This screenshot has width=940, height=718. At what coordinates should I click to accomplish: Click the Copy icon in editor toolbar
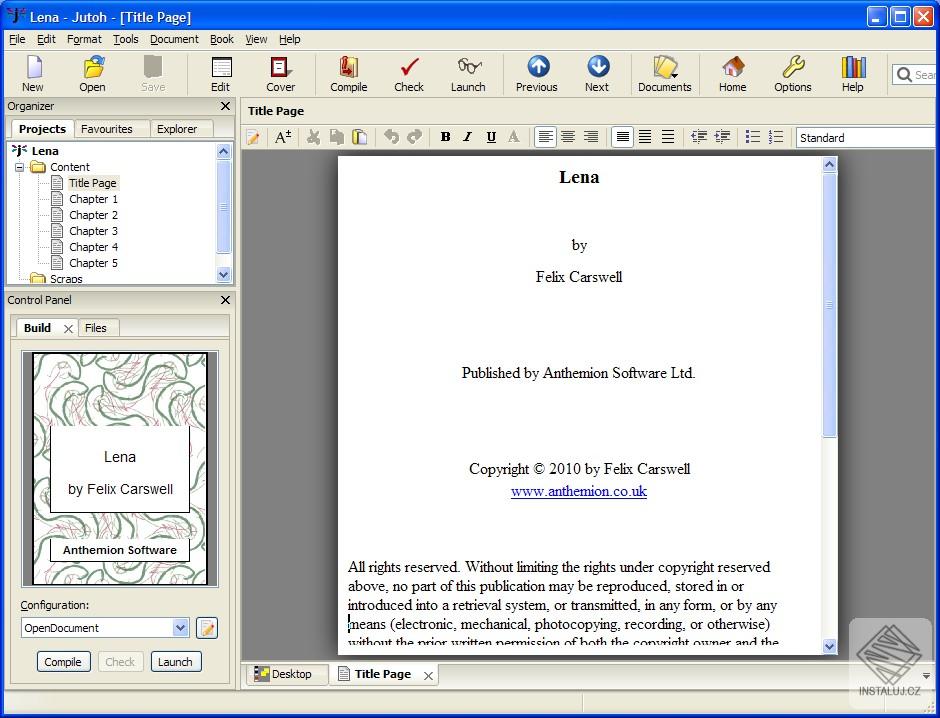click(337, 137)
